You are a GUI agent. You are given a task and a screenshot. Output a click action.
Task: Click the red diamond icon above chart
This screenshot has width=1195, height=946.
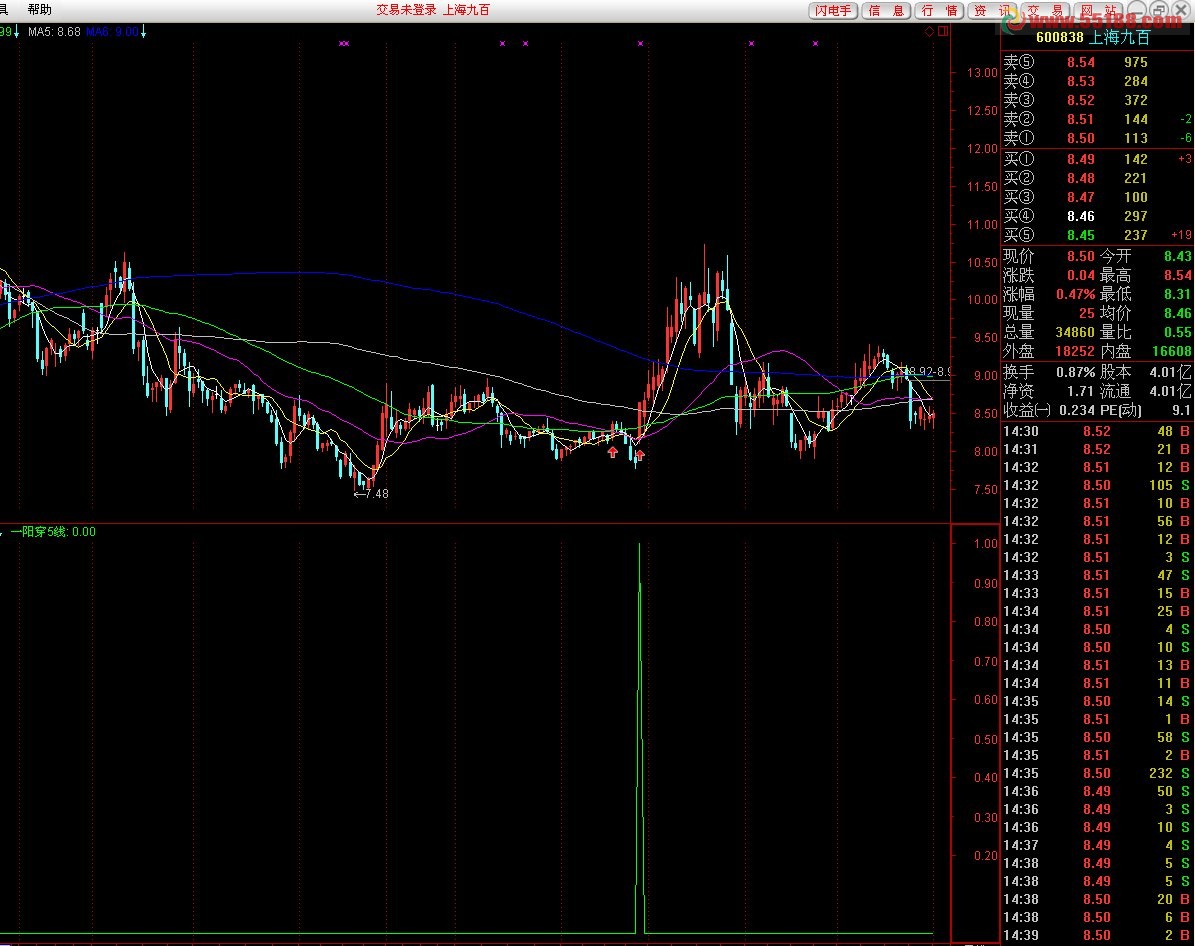[929, 32]
